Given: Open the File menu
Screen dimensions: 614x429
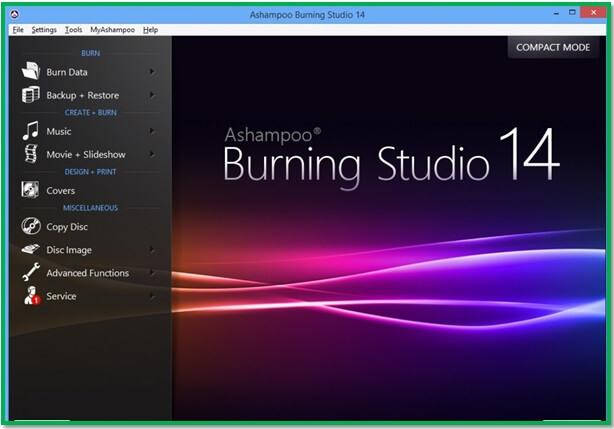Looking at the screenshot, I should click(x=18, y=30).
